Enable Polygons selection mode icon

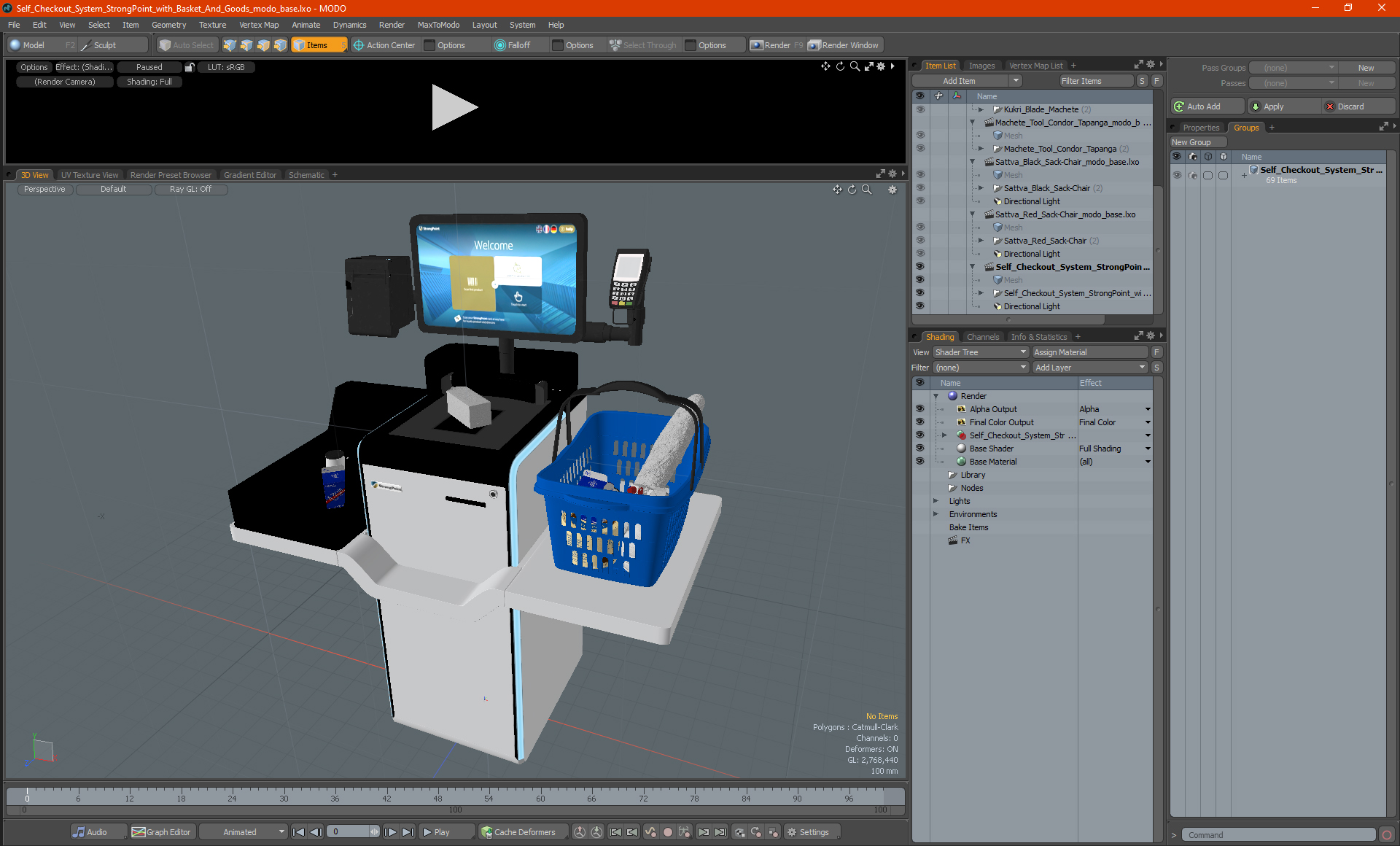pos(263,45)
